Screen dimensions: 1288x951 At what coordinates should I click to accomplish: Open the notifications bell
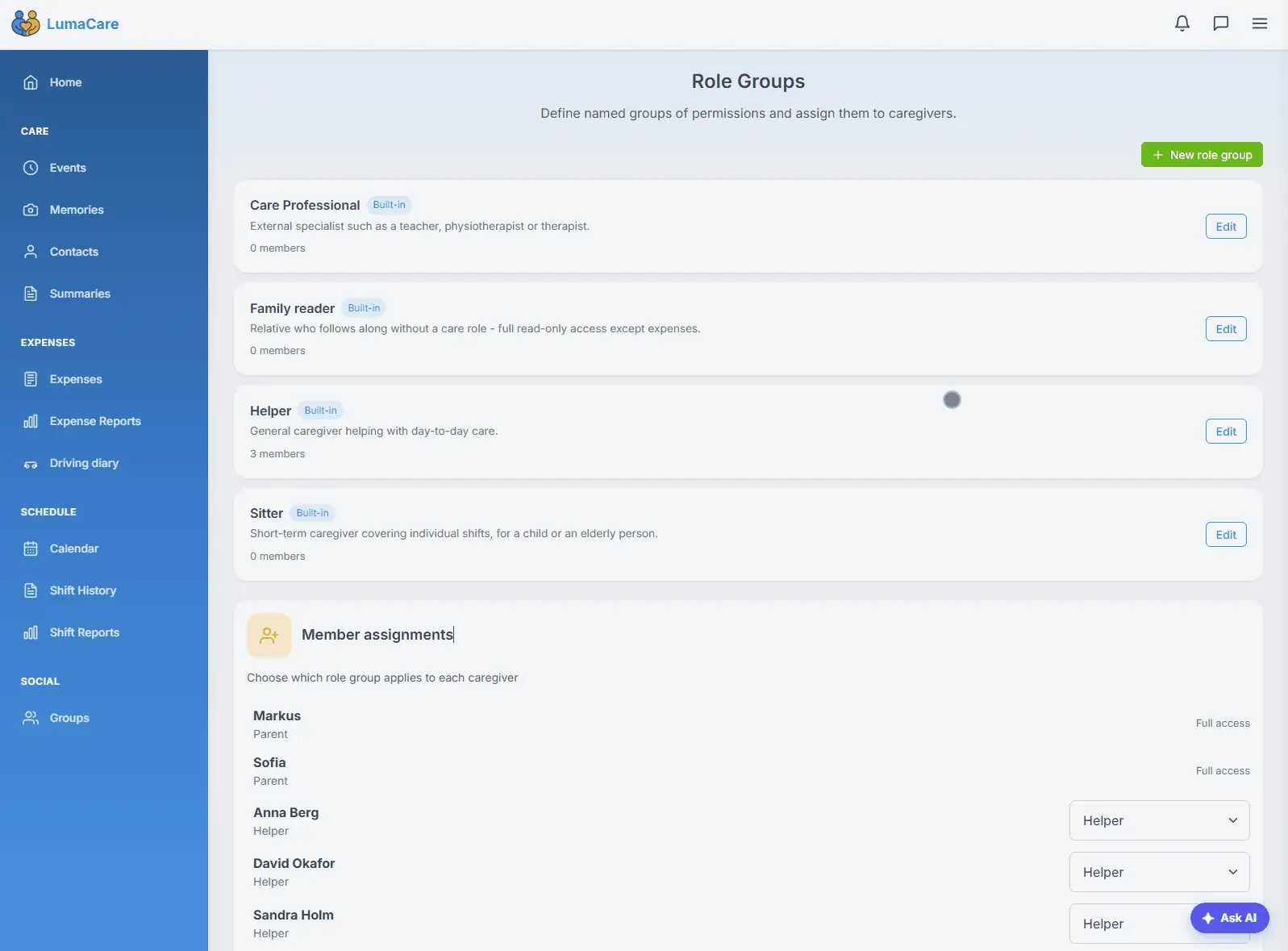pos(1182,23)
